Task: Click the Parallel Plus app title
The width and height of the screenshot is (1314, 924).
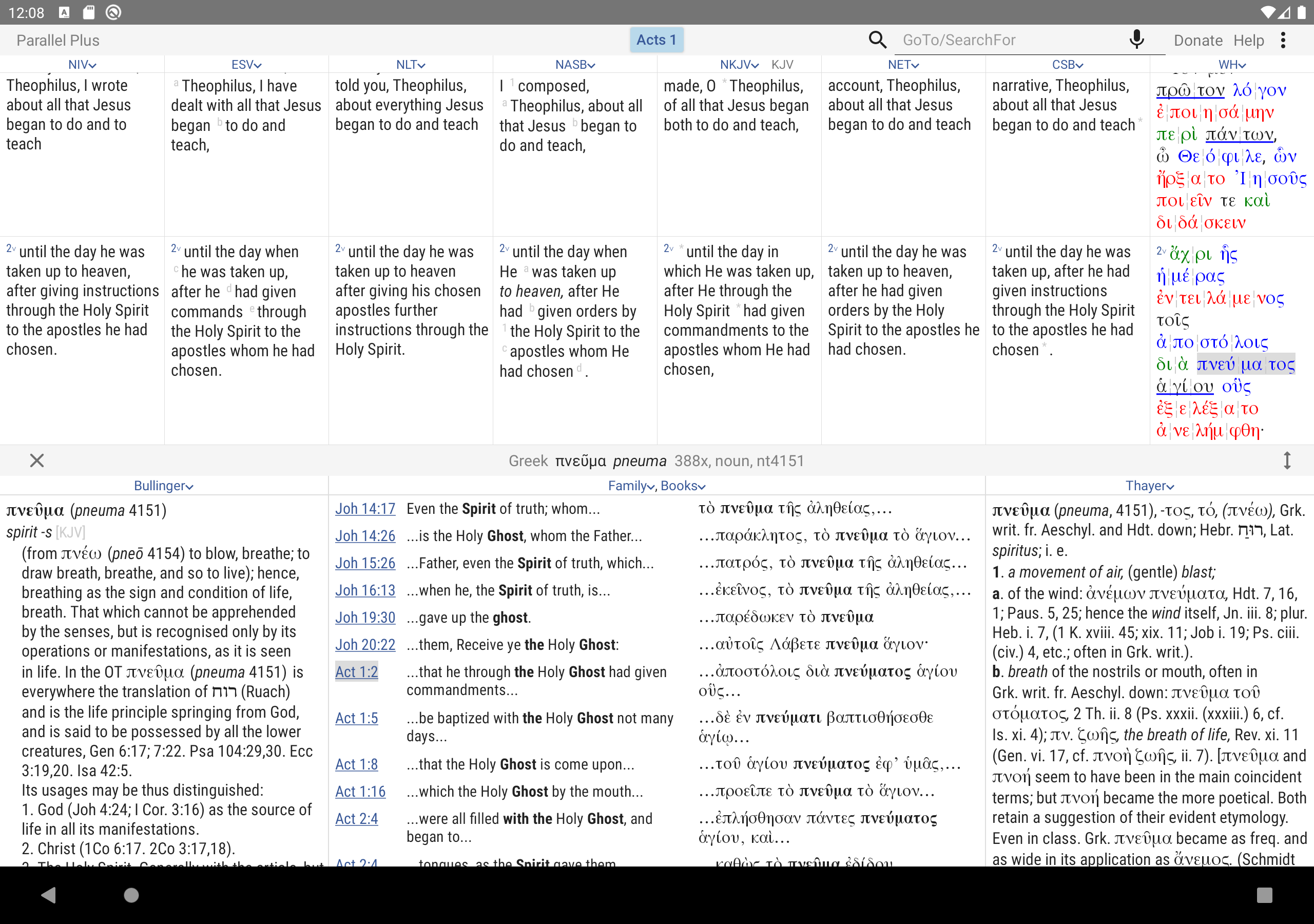Action: click(x=58, y=40)
